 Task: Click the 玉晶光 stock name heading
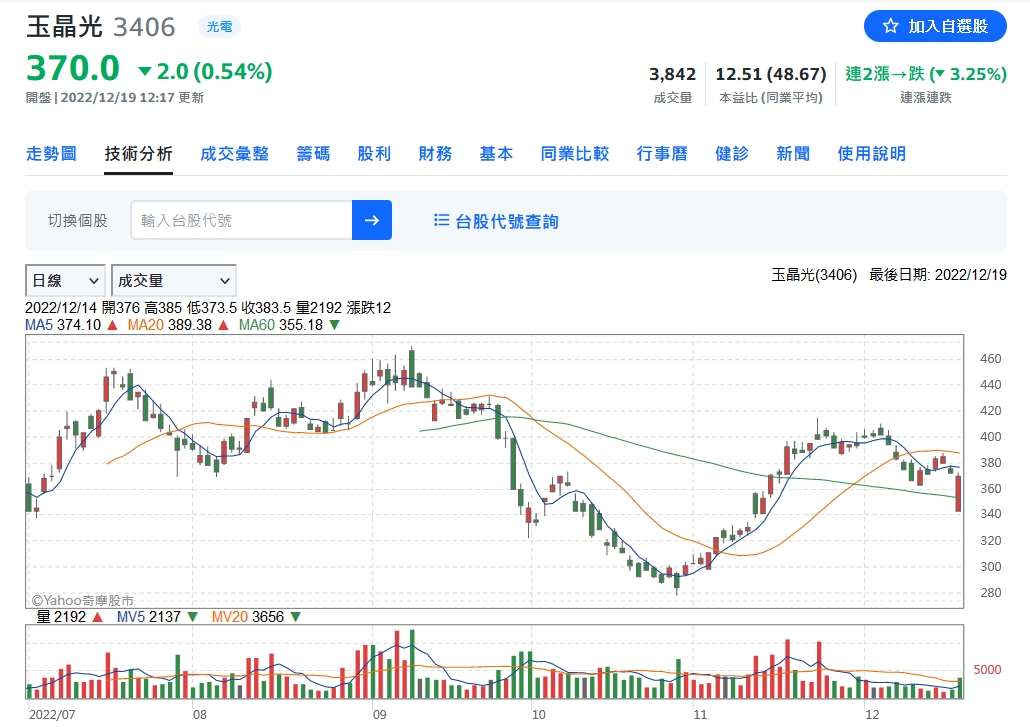(64, 27)
